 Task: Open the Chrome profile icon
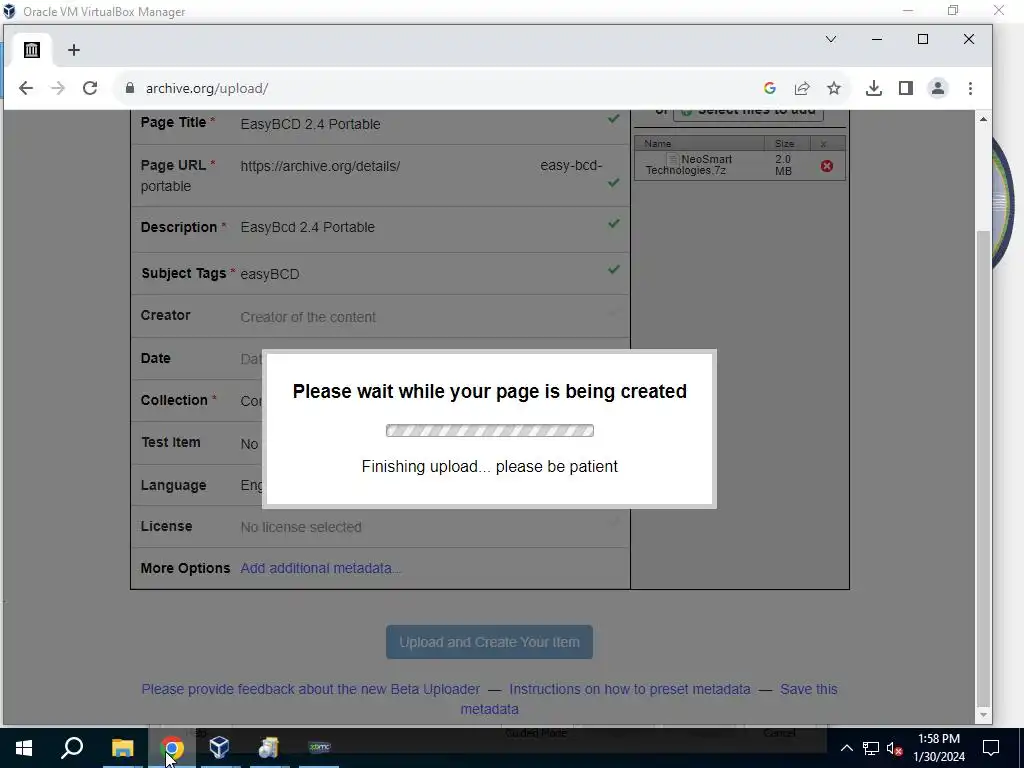[938, 88]
